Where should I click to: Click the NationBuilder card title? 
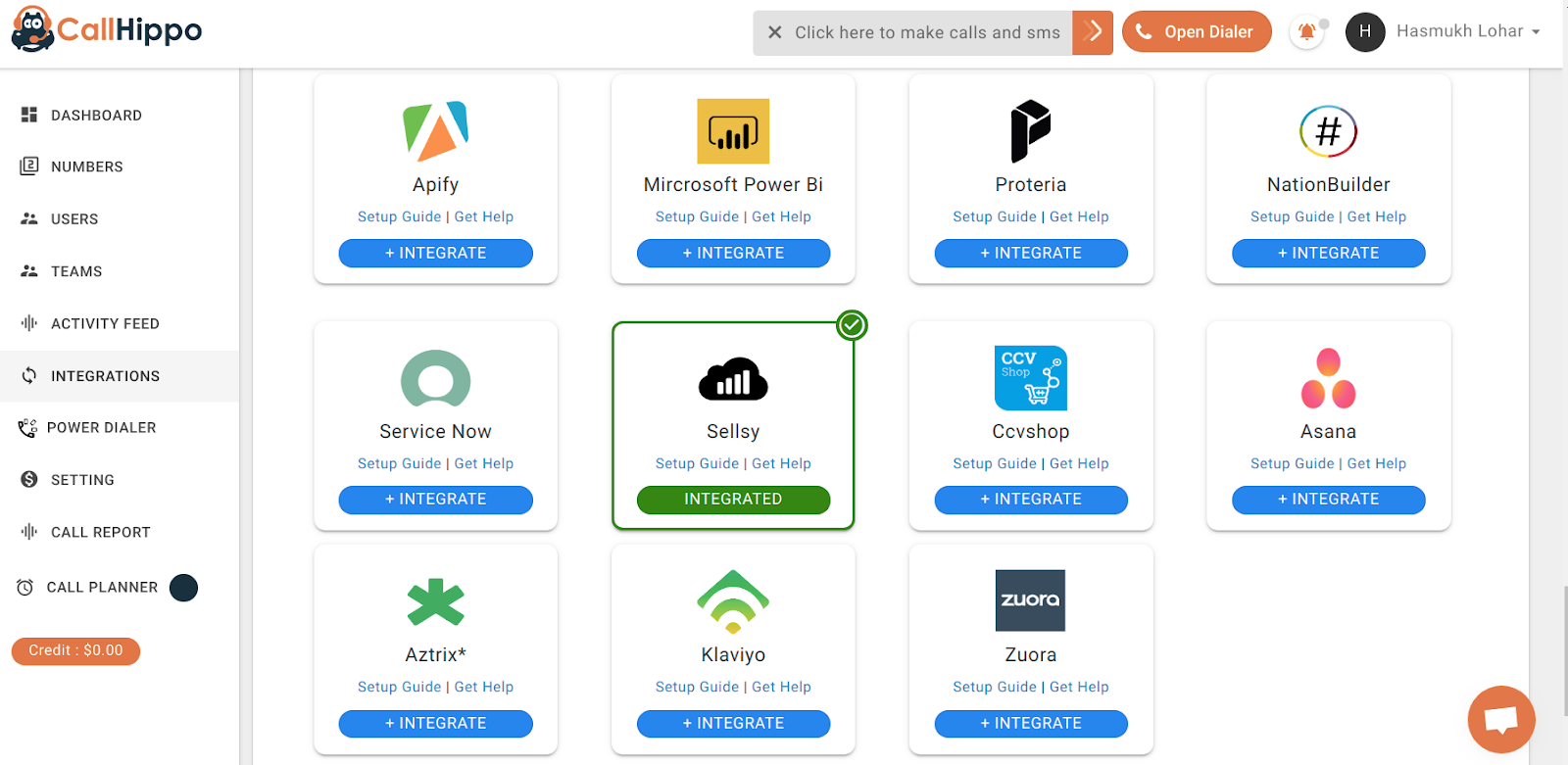pyautogui.click(x=1328, y=184)
